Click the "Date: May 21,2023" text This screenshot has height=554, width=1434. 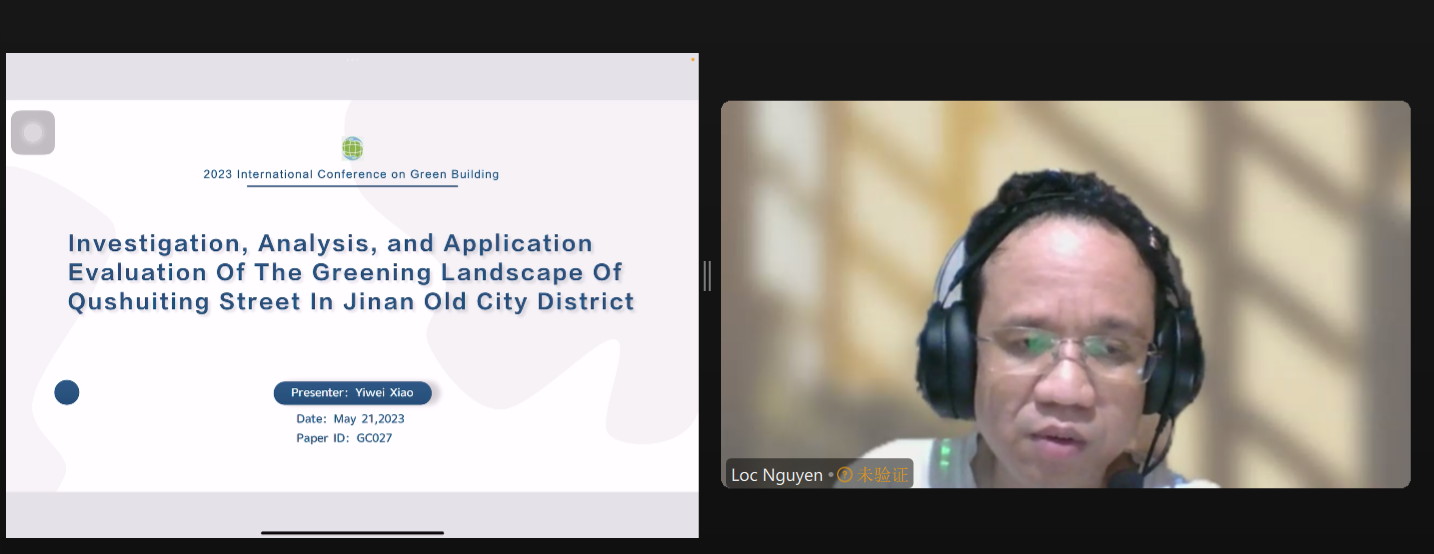pos(350,419)
